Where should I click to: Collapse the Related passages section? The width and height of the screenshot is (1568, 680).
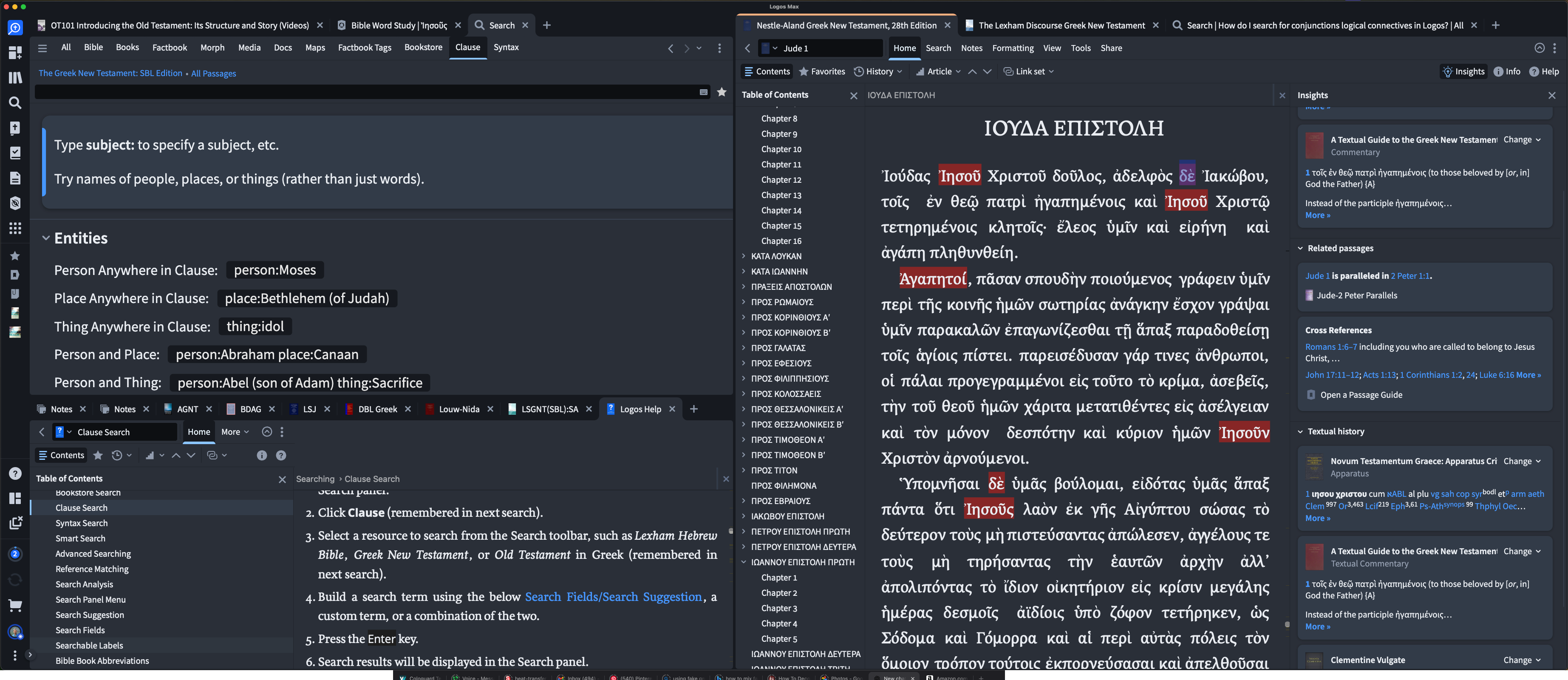pyautogui.click(x=1300, y=248)
